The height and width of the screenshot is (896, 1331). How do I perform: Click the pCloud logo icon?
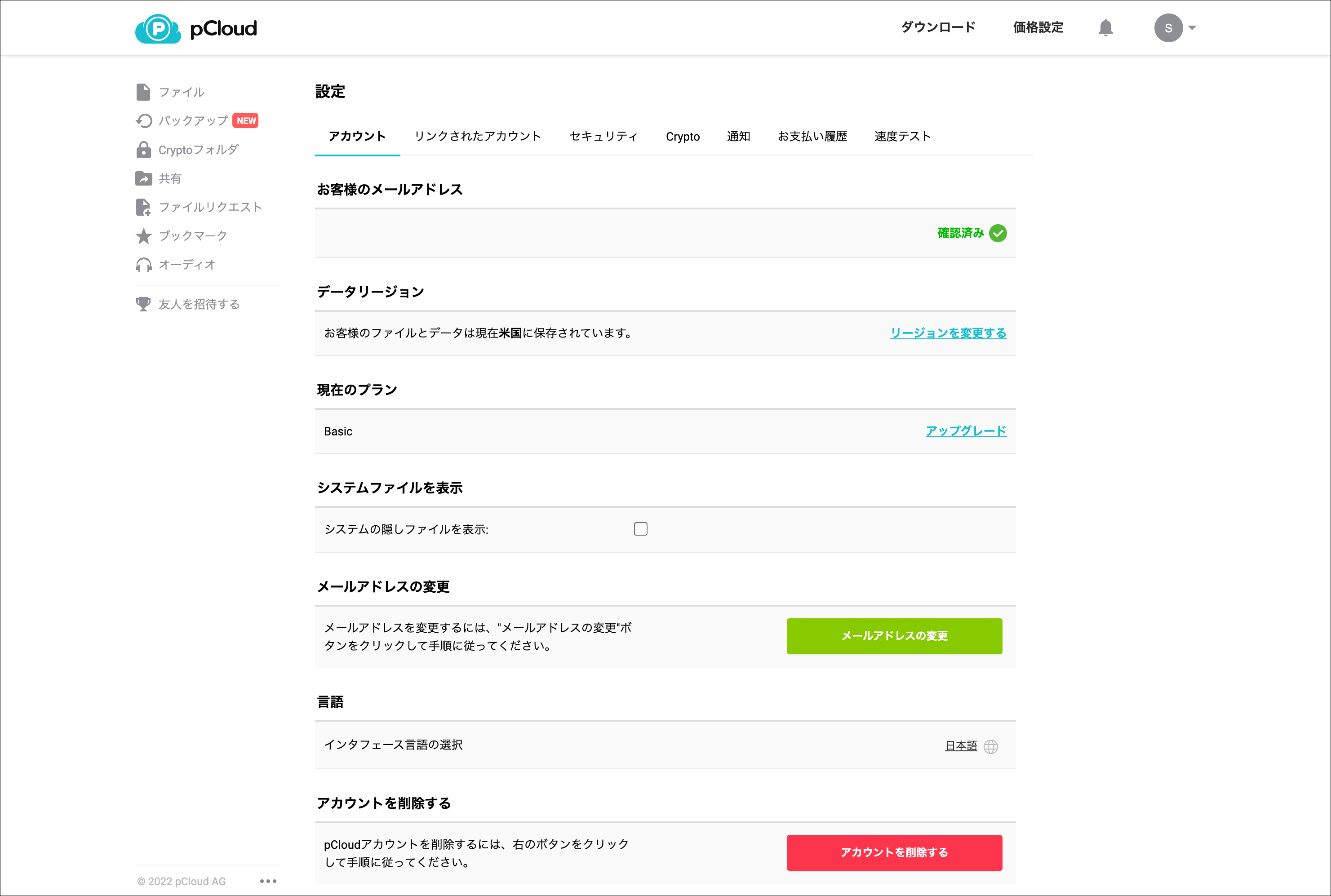coord(158,29)
